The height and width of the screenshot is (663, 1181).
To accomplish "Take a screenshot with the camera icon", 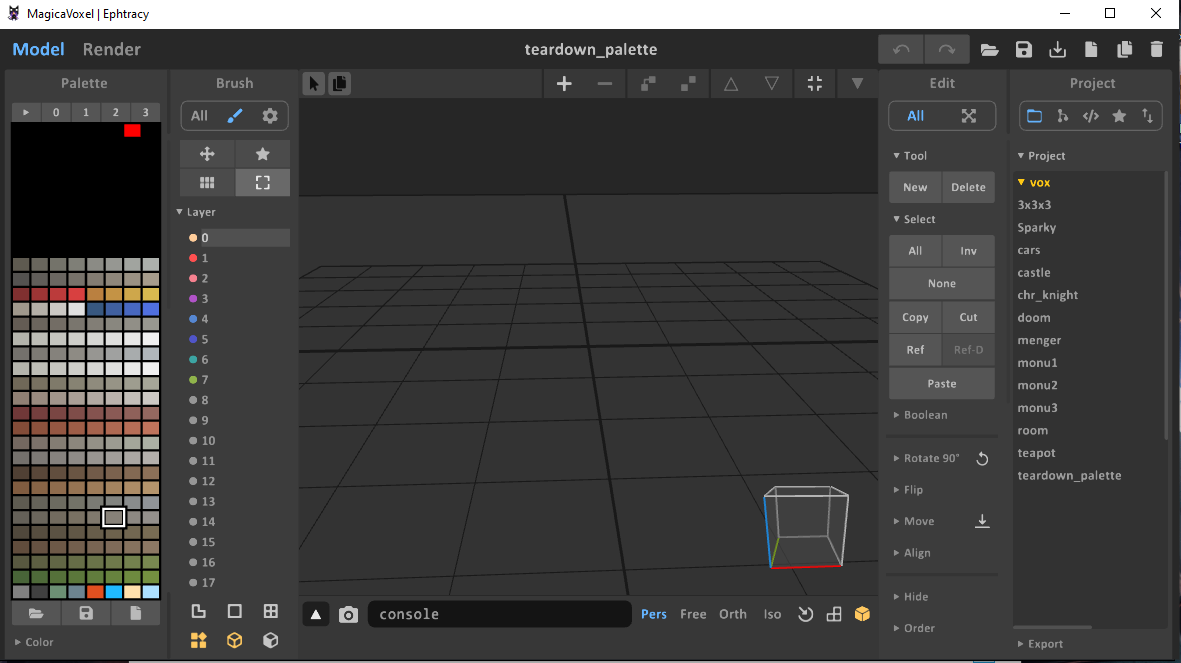I will point(348,615).
